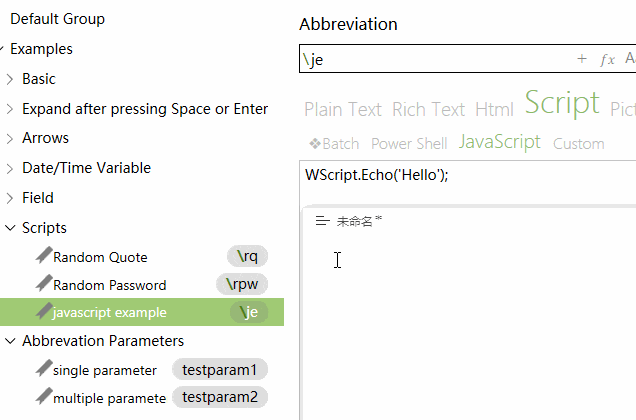Click the menu lines icon beside 未命名
This screenshot has height=420, width=636.
pos(322,221)
